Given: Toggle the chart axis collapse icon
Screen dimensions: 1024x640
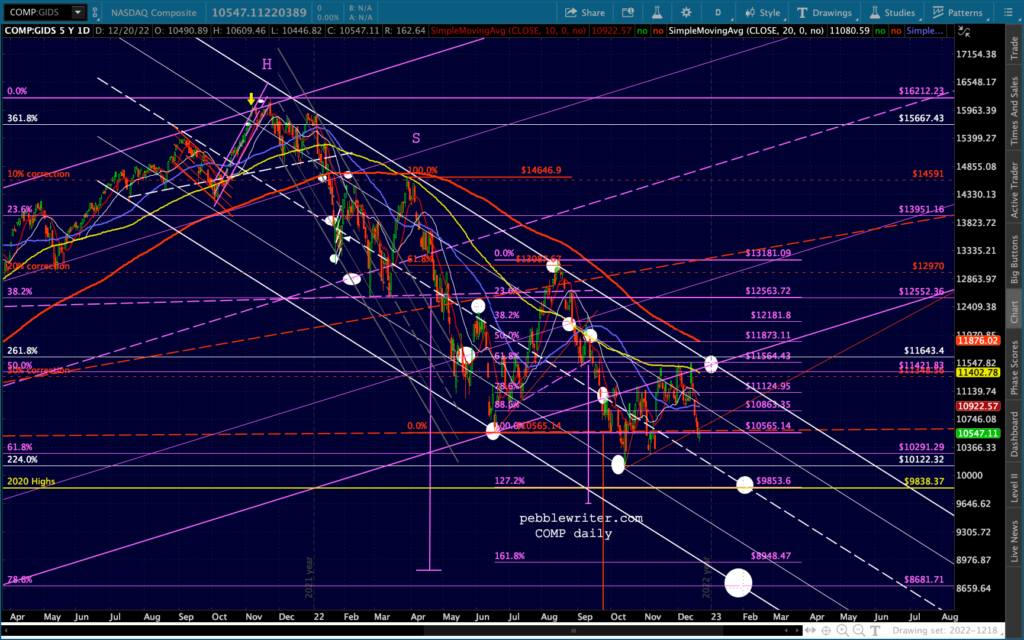Looking at the screenshot, I should tap(963, 31).
